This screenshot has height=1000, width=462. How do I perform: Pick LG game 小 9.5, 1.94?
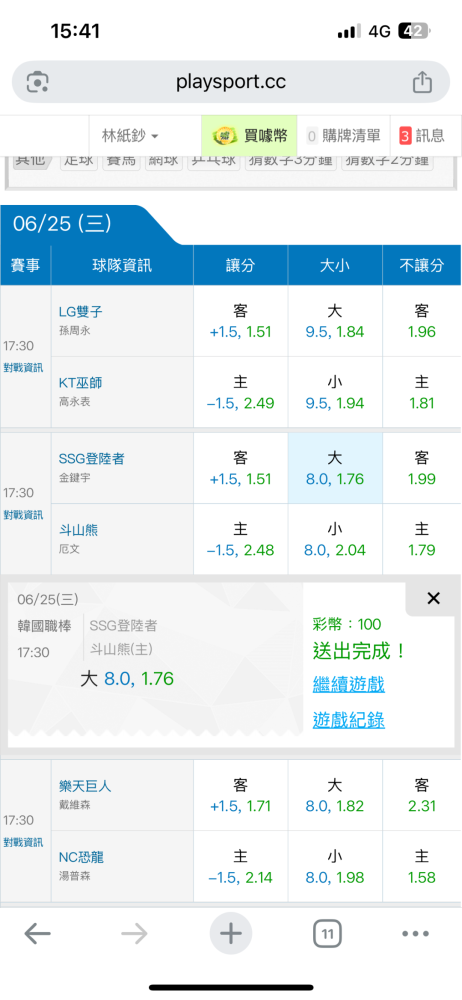335,392
